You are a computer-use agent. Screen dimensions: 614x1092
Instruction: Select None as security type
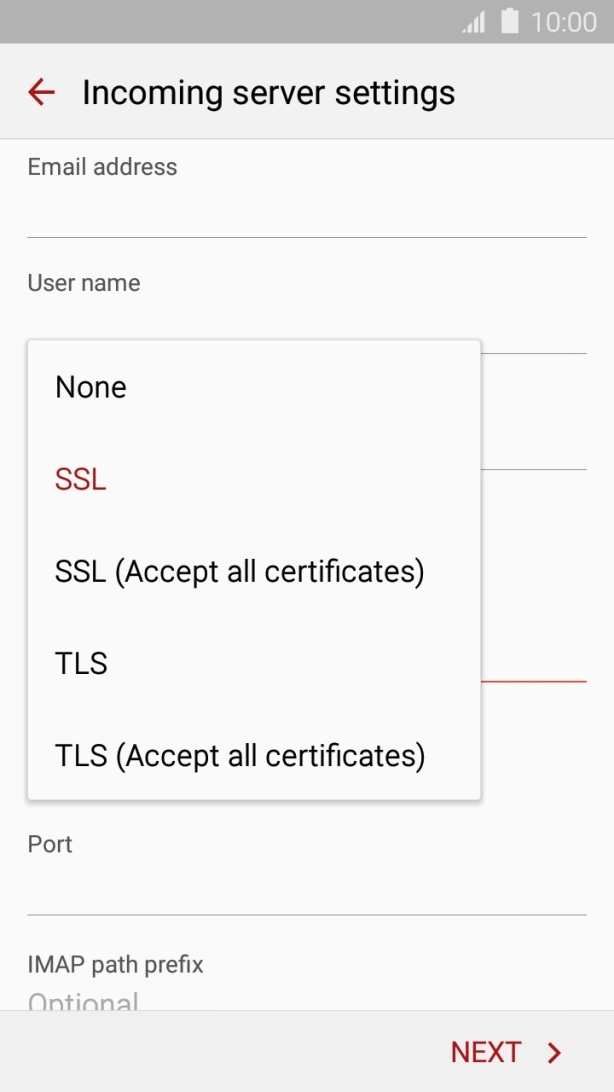tap(90, 387)
